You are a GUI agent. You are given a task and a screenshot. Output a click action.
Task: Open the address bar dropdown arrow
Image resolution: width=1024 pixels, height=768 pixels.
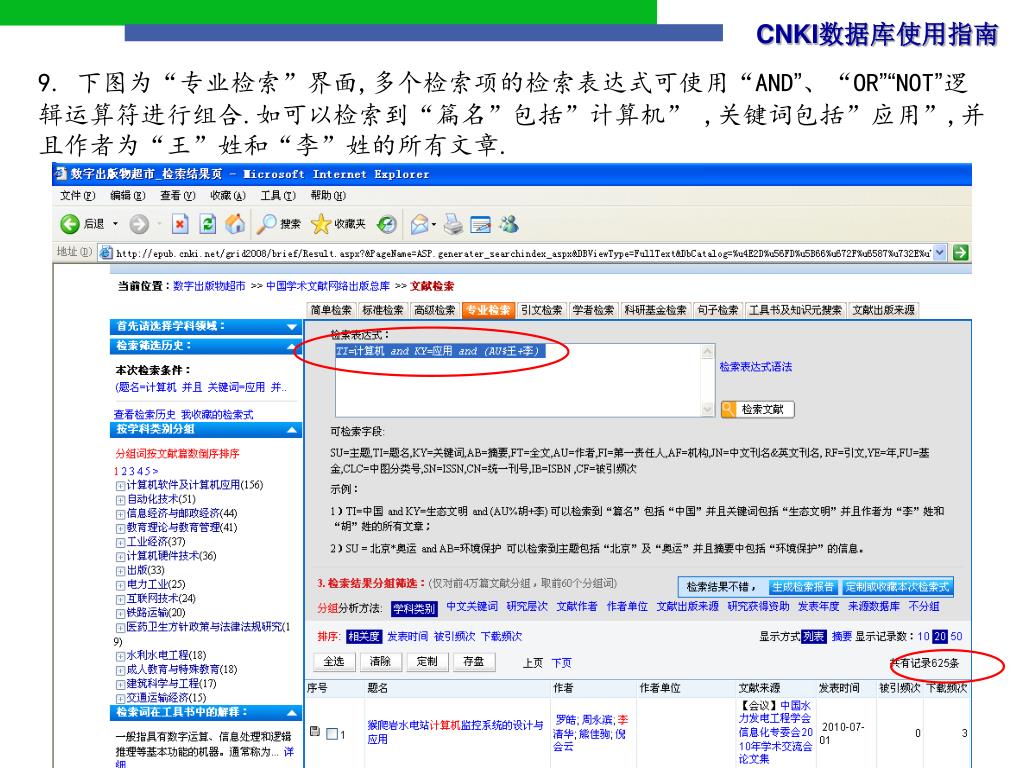[939, 252]
